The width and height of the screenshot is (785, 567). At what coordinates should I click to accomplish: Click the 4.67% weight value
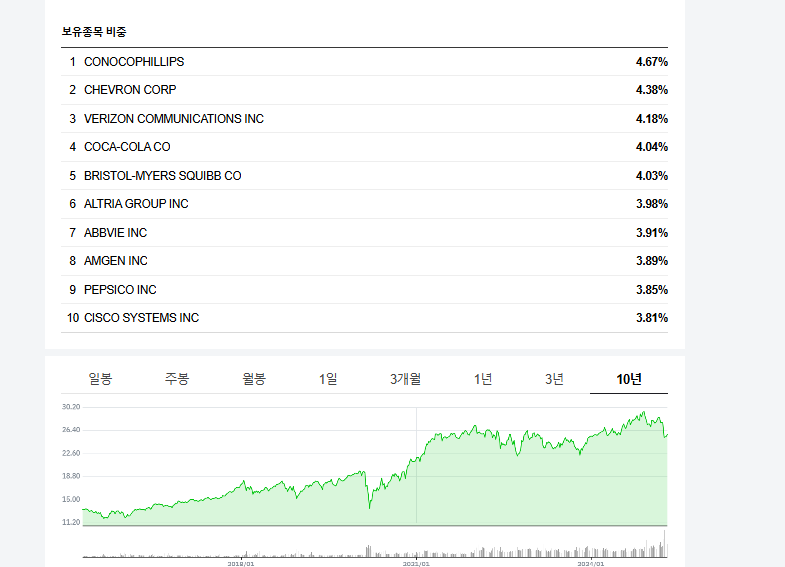pos(652,62)
